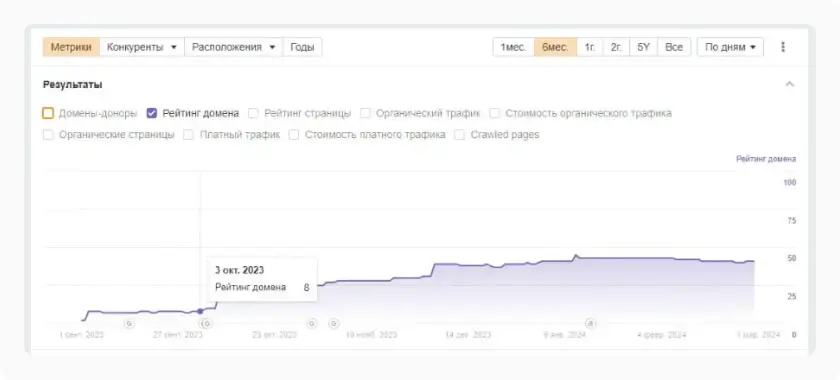Click the highlighted 3 окт. data point
Screen dimensions: 840x380
pos(200,311)
